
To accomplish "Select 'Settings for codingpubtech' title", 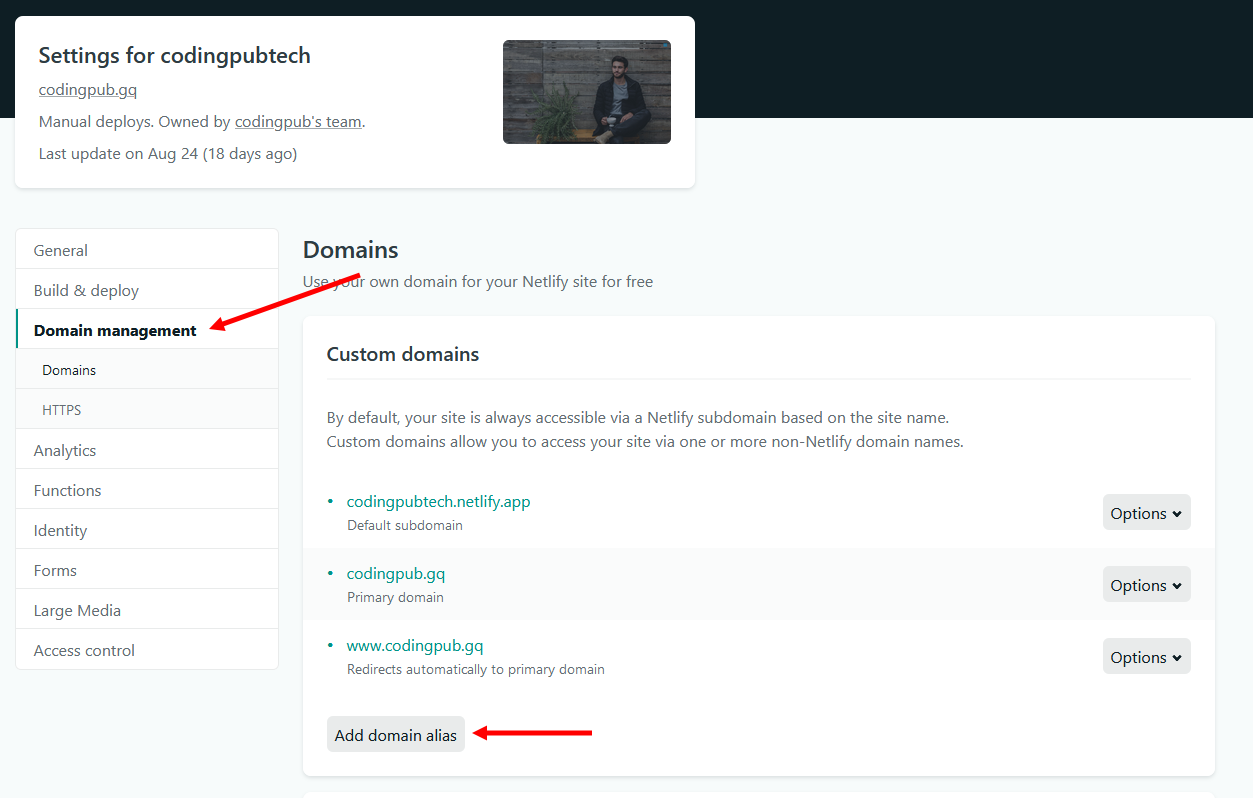I will [x=175, y=55].
